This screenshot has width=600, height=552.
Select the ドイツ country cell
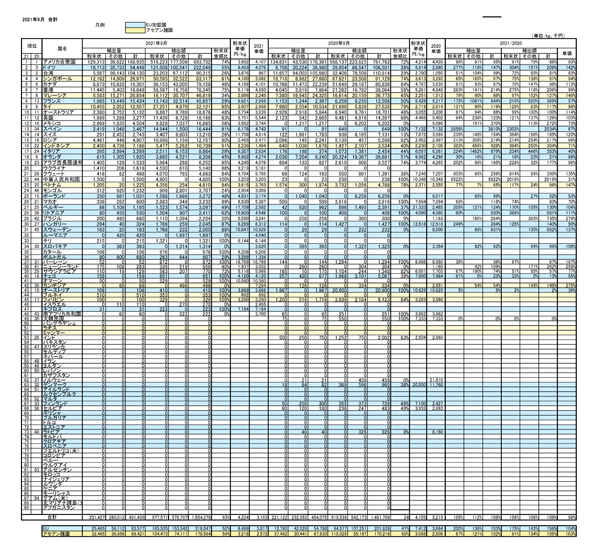coord(62,67)
